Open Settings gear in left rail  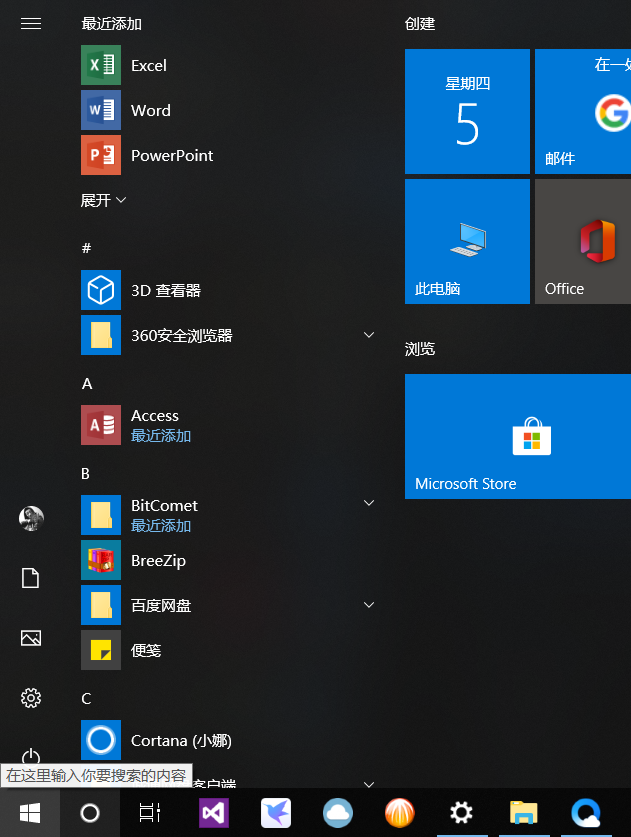(x=30, y=698)
